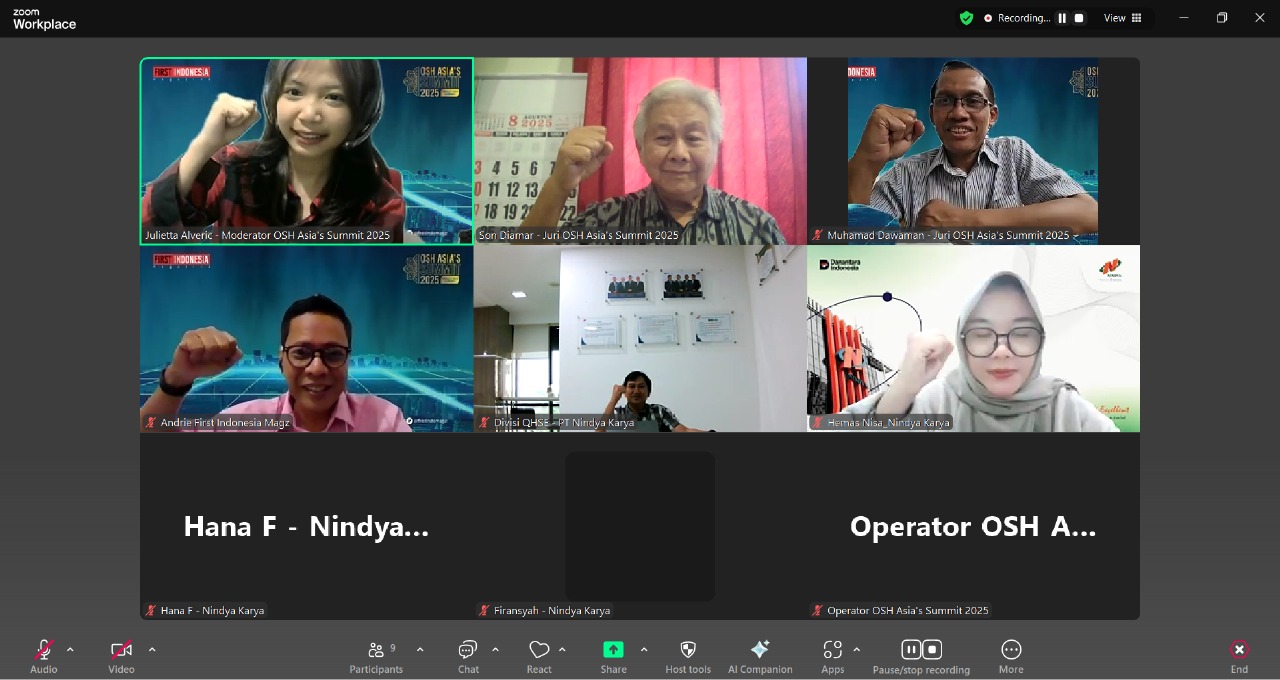Click the green encryption shield icon
Screen dimensions: 1280x680
[966, 18]
